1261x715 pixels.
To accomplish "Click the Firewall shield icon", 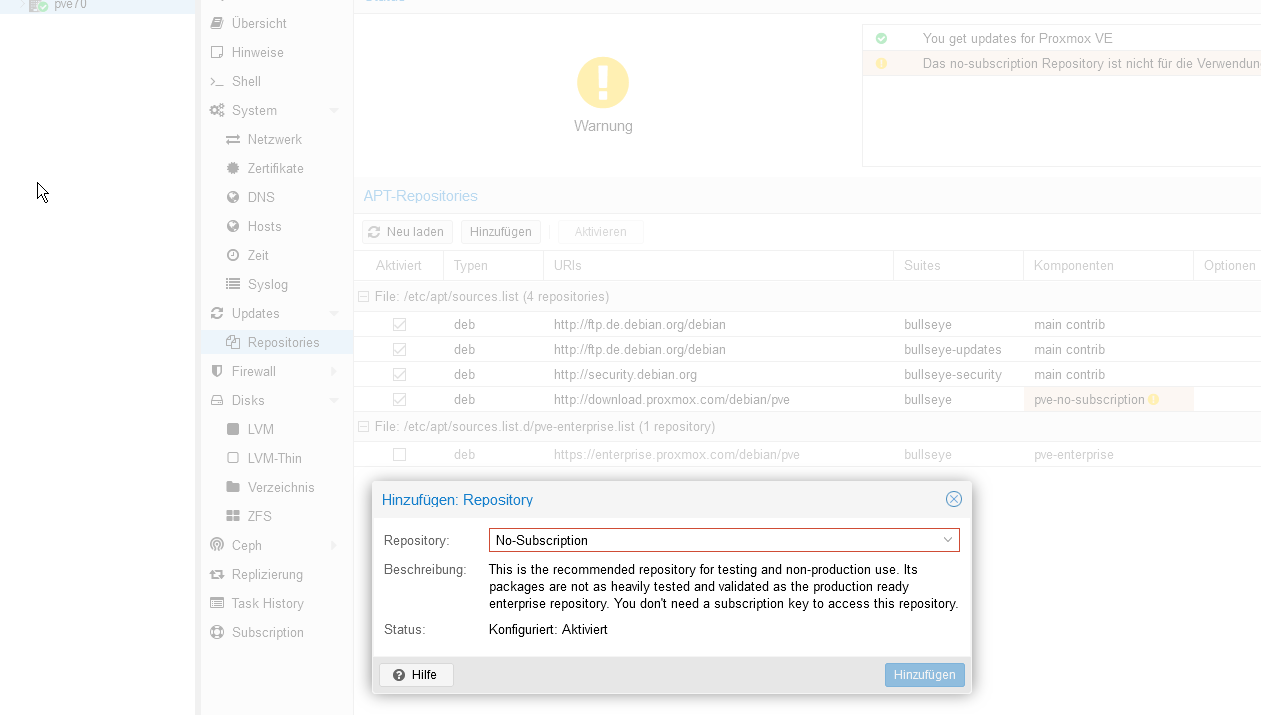I will [x=217, y=371].
